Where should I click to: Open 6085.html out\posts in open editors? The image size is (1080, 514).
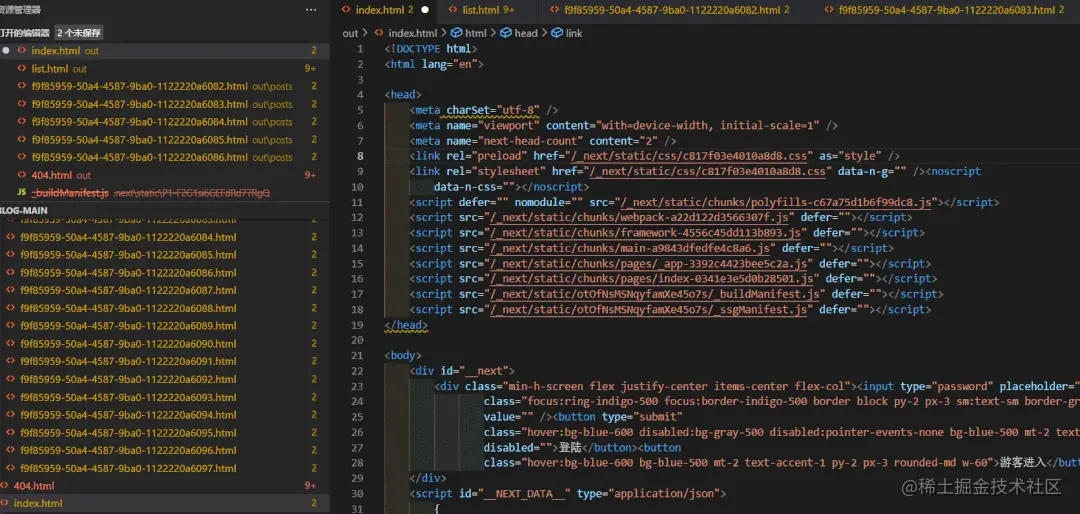pos(165,140)
